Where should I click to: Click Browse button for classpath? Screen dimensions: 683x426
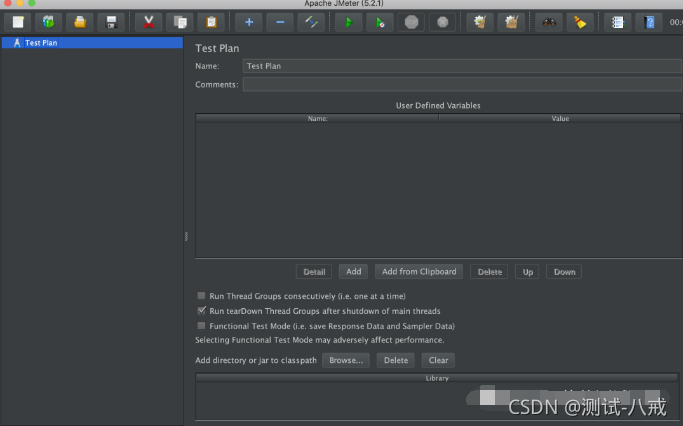[346, 360]
